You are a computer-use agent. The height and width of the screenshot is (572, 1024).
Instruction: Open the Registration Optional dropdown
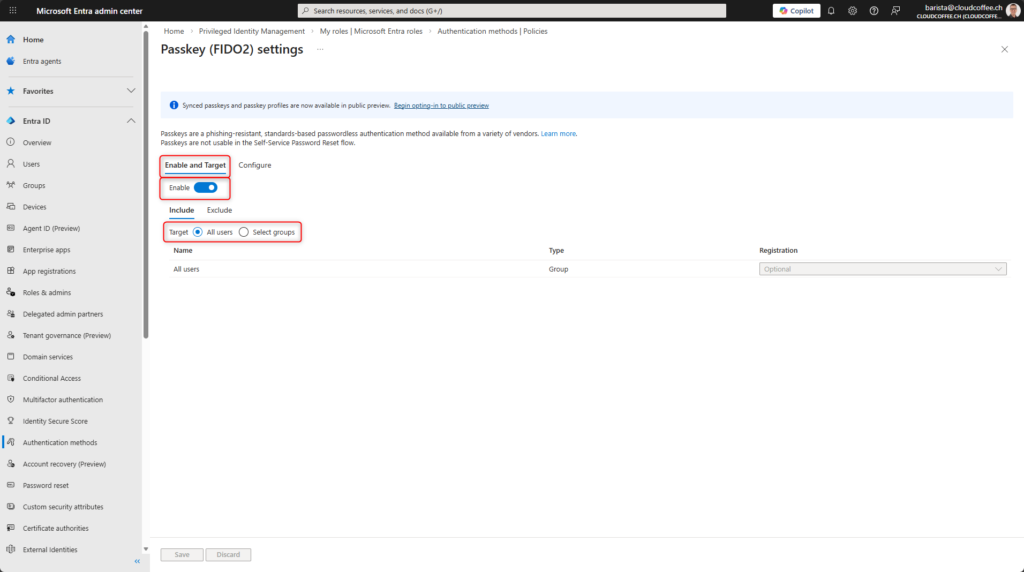[x=882, y=269]
